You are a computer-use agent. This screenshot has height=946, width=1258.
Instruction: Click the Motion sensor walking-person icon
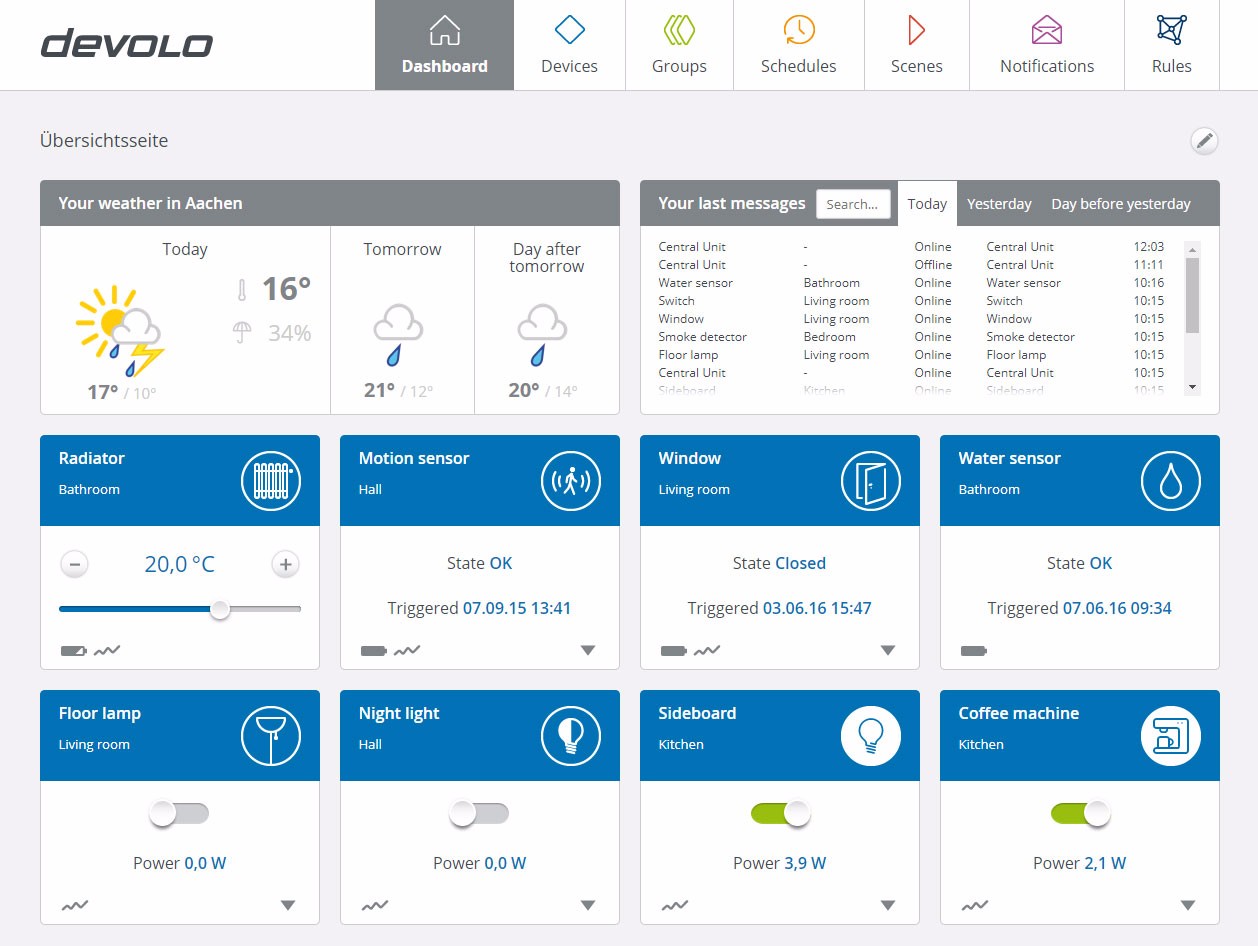(x=570, y=481)
